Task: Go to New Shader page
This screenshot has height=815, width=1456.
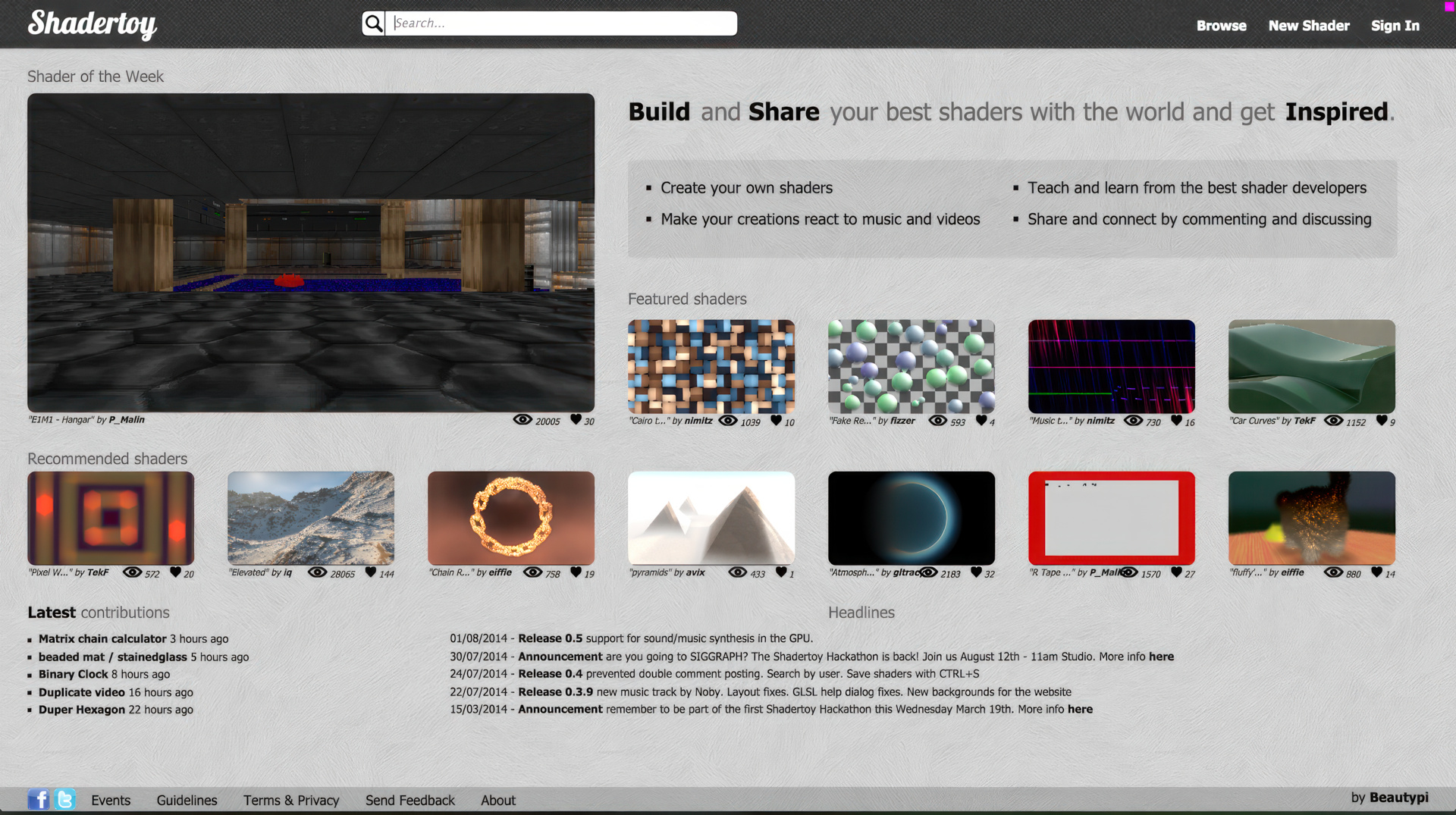Action: point(1308,26)
